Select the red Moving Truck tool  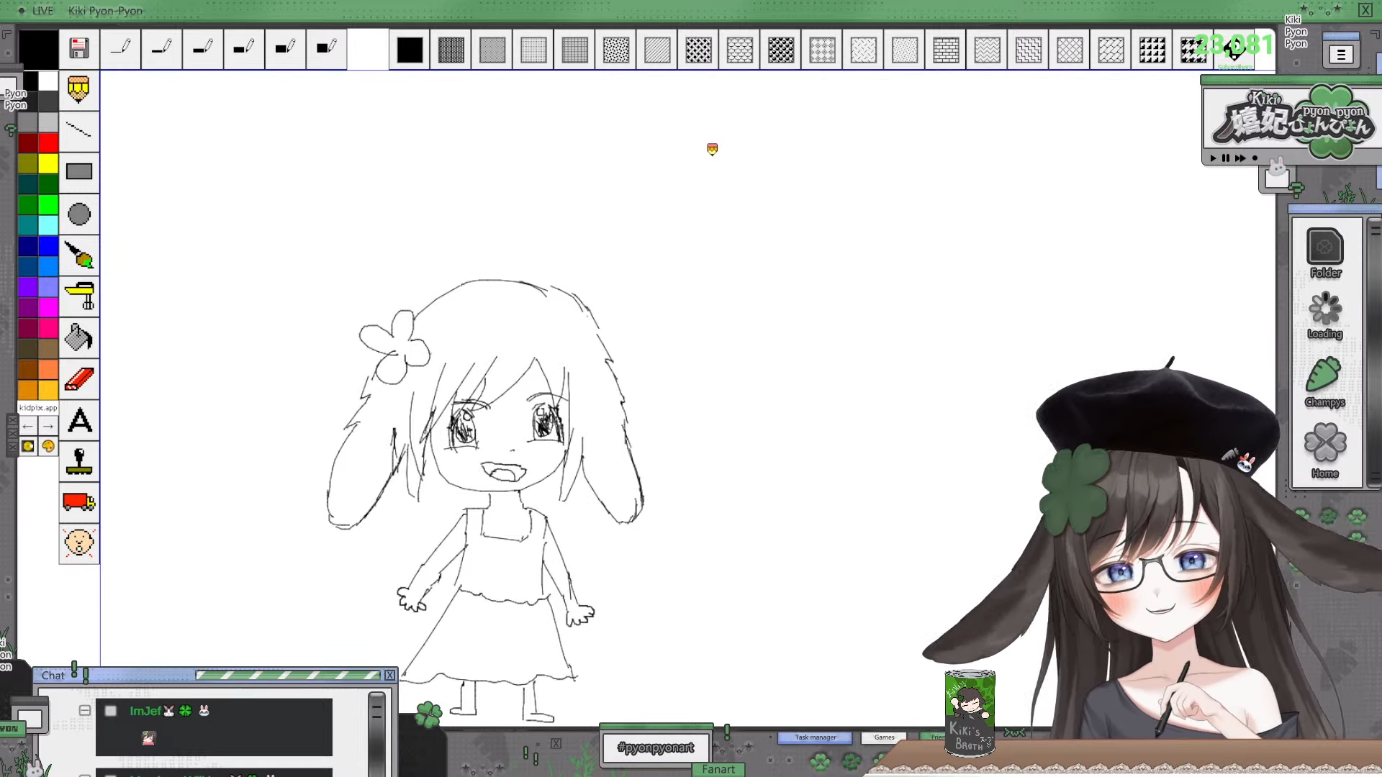pyautogui.click(x=79, y=502)
